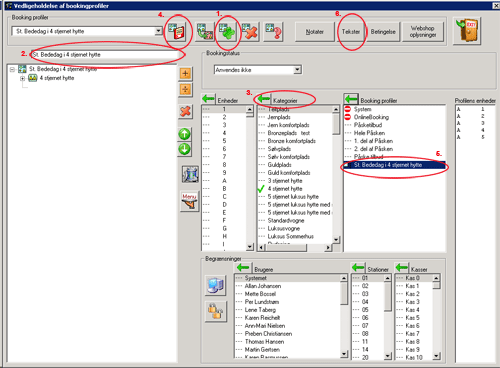This screenshot has width=500, height=368.
Task: Click the green arrow next to Brugere
Action: click(243, 267)
